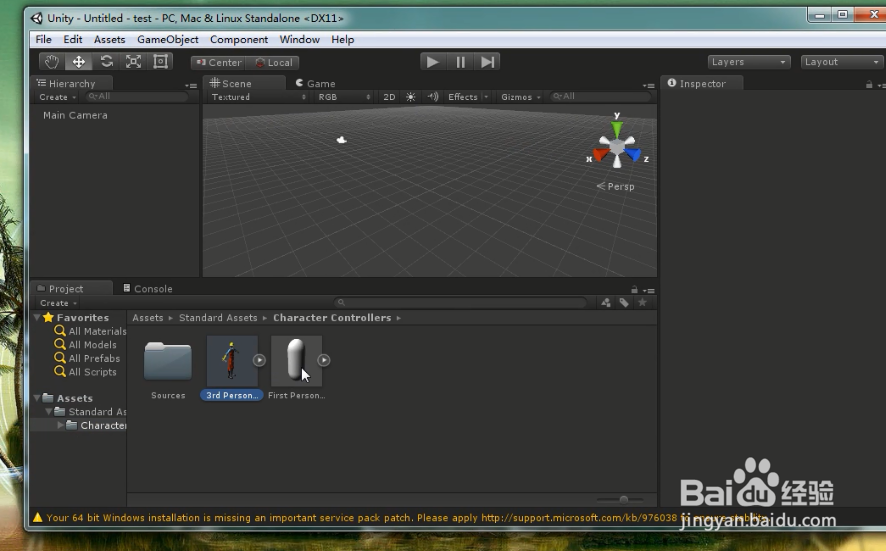Screen dimensions: 886x551
Task: Click the red X axis gizmo cone
Action: coord(601,154)
